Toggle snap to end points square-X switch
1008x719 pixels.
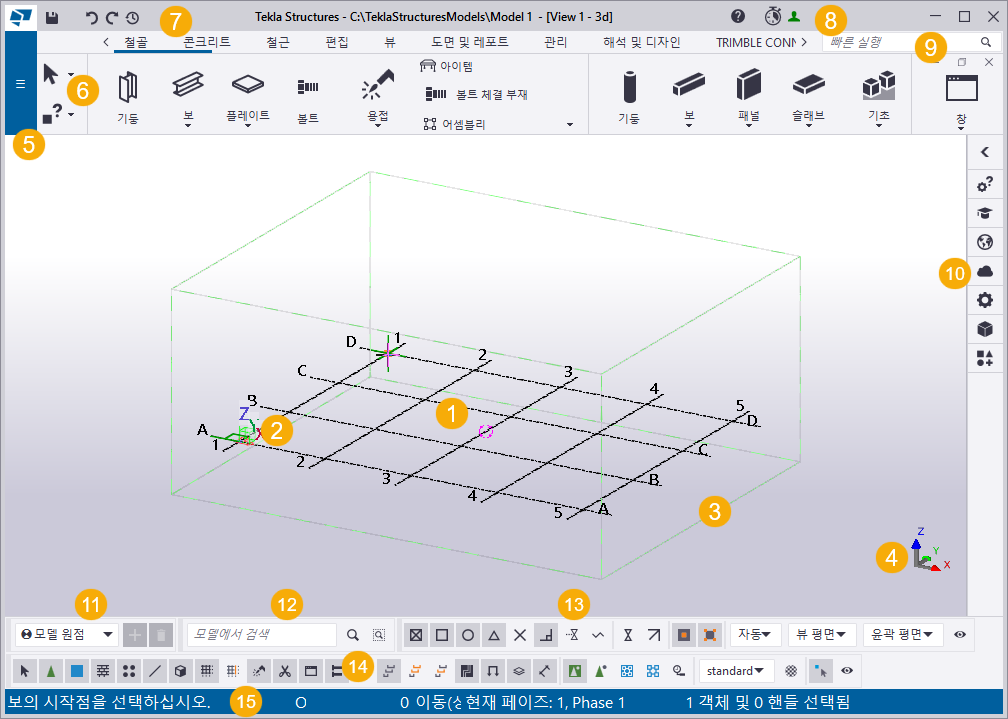[x=415, y=634]
